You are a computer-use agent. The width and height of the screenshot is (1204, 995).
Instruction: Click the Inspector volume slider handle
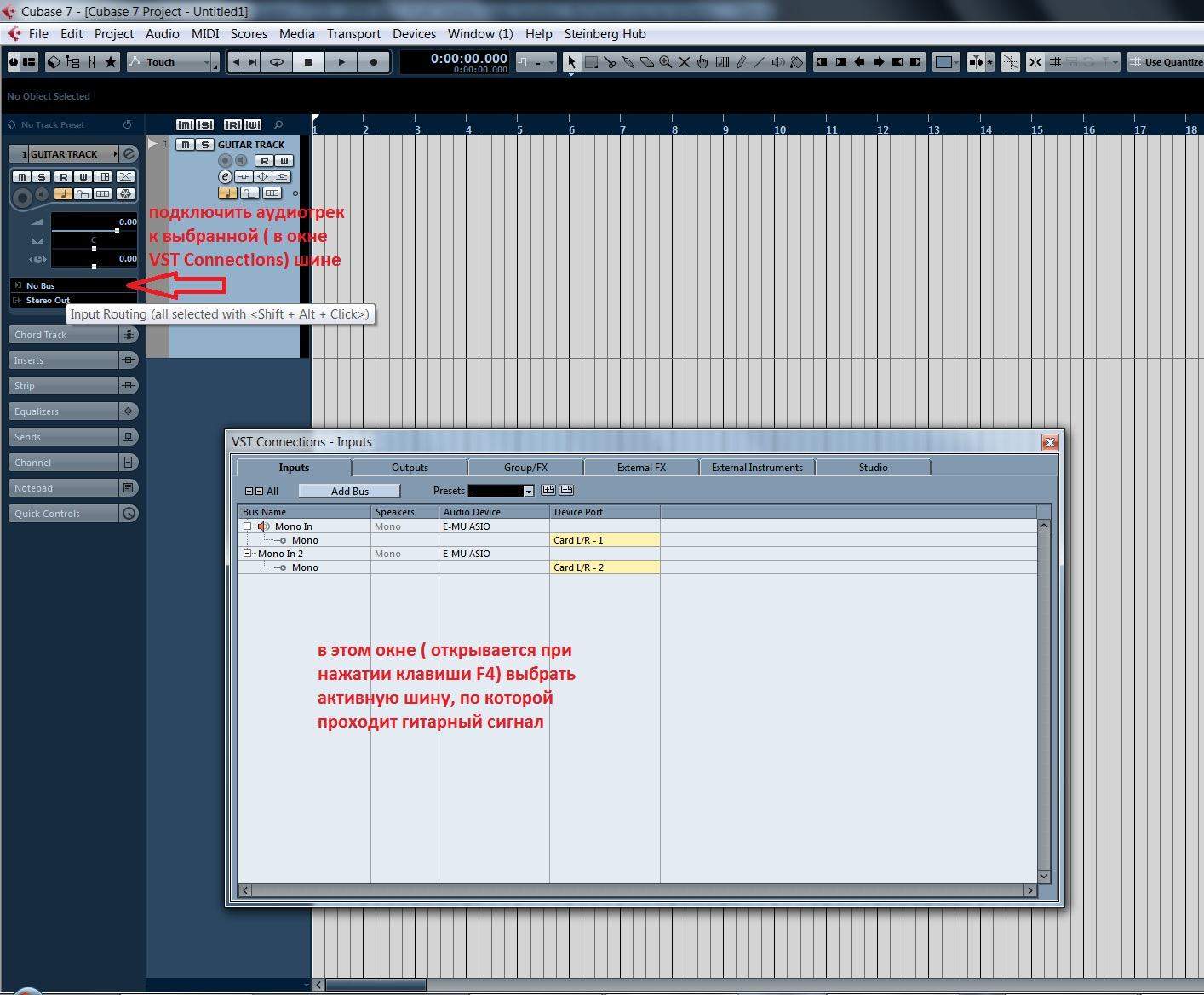[117, 230]
